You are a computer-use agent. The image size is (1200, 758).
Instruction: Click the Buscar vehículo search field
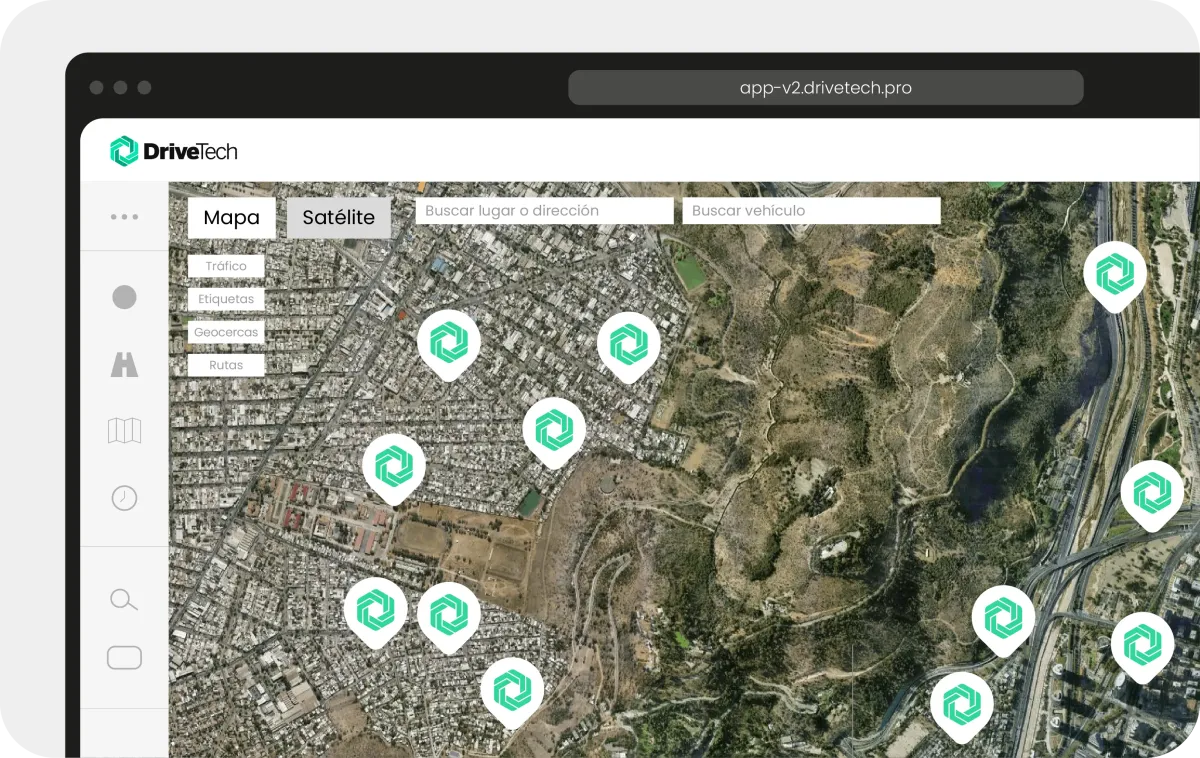[x=811, y=211]
